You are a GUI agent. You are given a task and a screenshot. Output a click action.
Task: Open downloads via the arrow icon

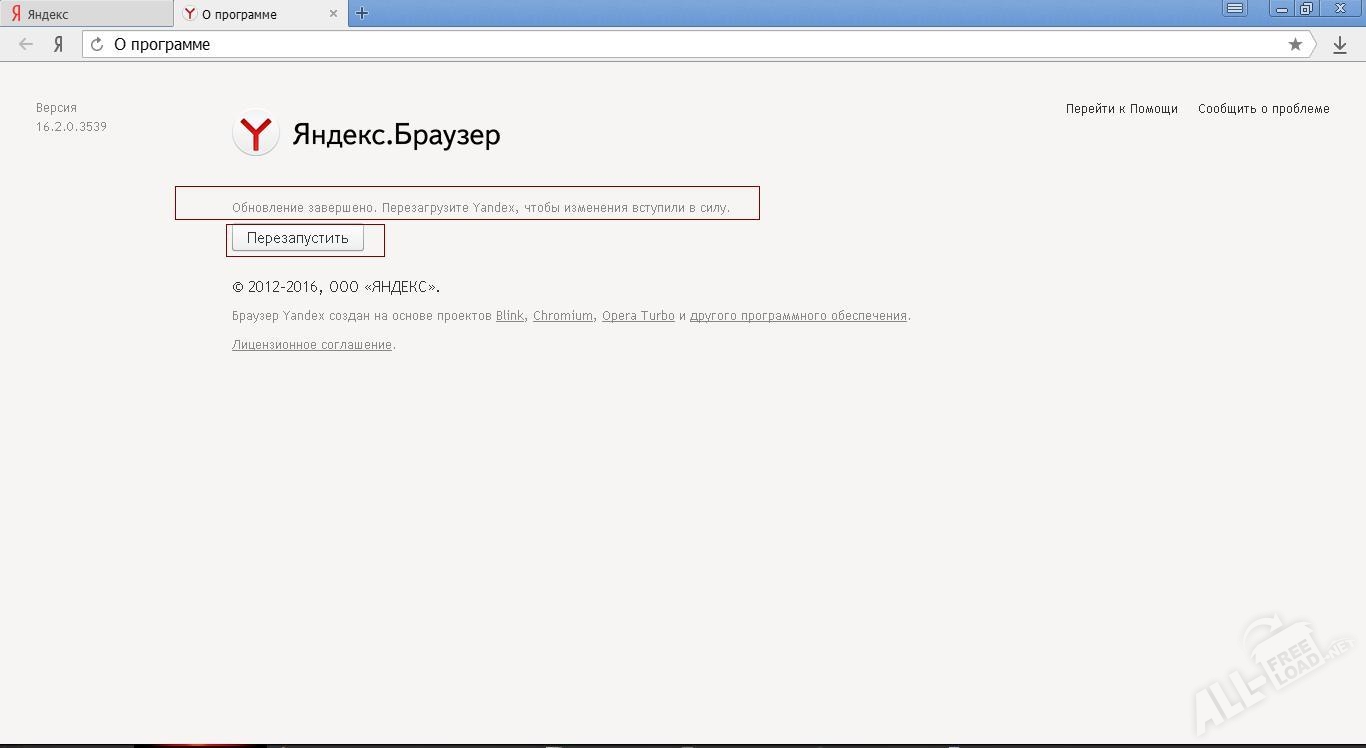(1340, 44)
